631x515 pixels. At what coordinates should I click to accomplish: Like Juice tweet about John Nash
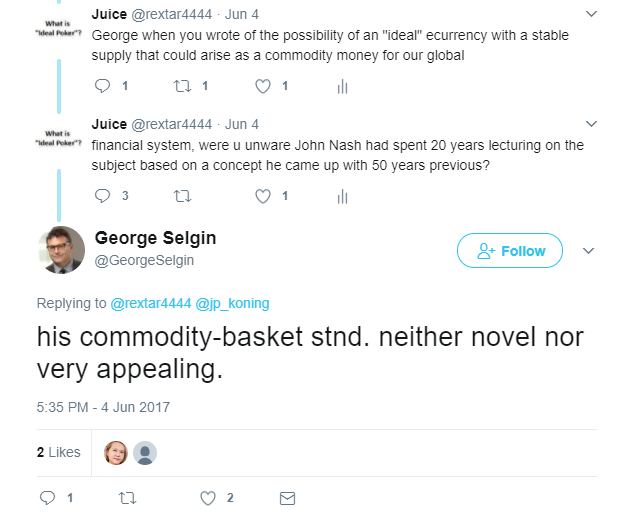click(263, 196)
